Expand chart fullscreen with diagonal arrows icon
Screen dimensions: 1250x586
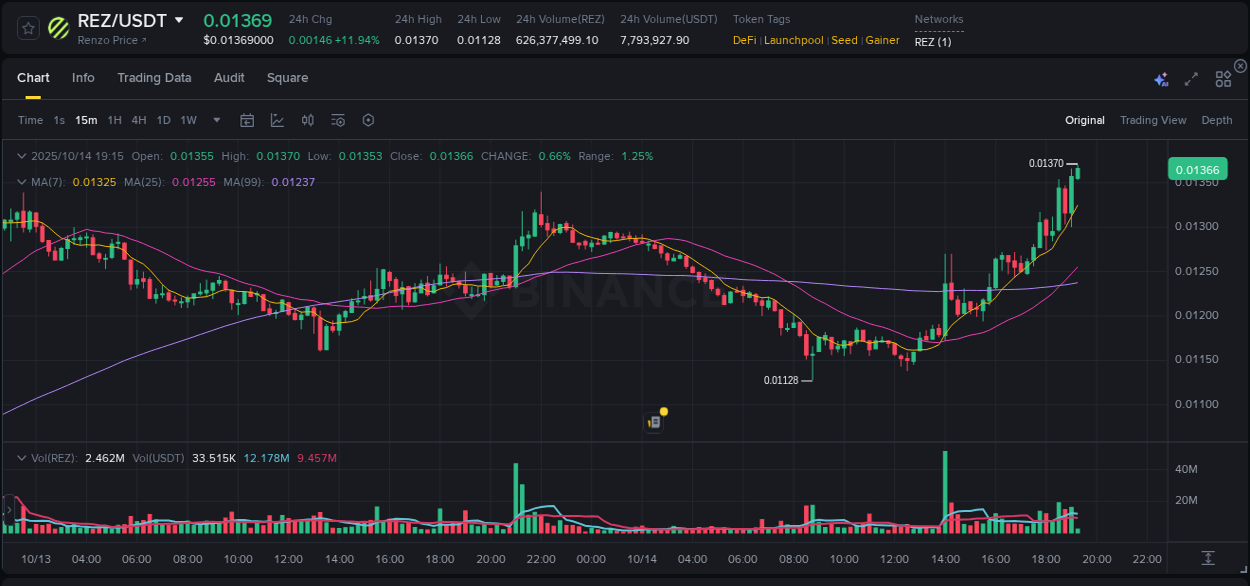click(1190, 78)
